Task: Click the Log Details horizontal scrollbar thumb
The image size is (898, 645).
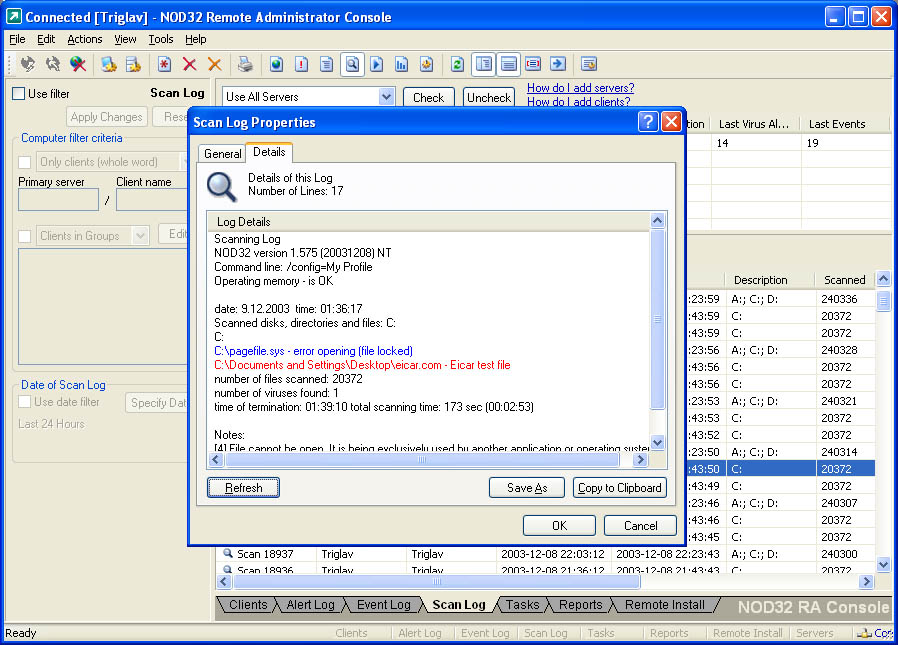Action: (422, 459)
